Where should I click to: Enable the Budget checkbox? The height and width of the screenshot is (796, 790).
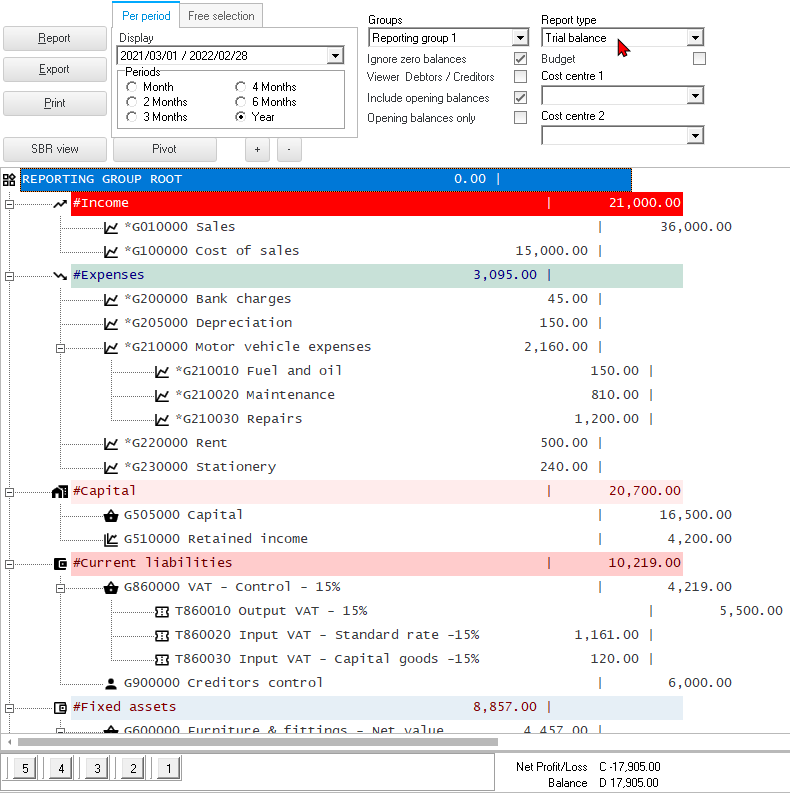tap(699, 59)
